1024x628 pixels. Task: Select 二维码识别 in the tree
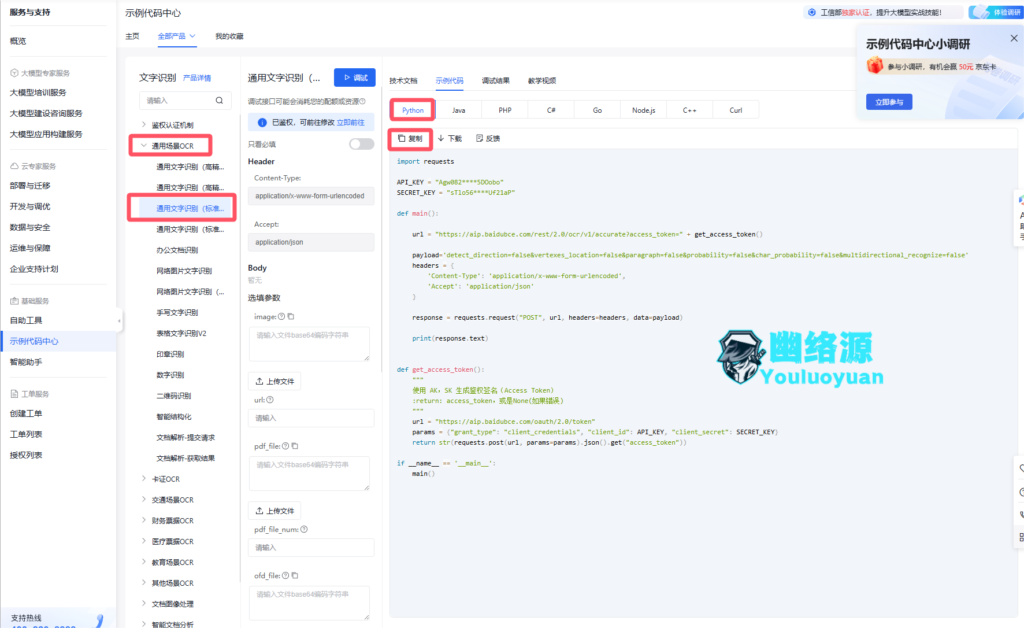coord(174,396)
